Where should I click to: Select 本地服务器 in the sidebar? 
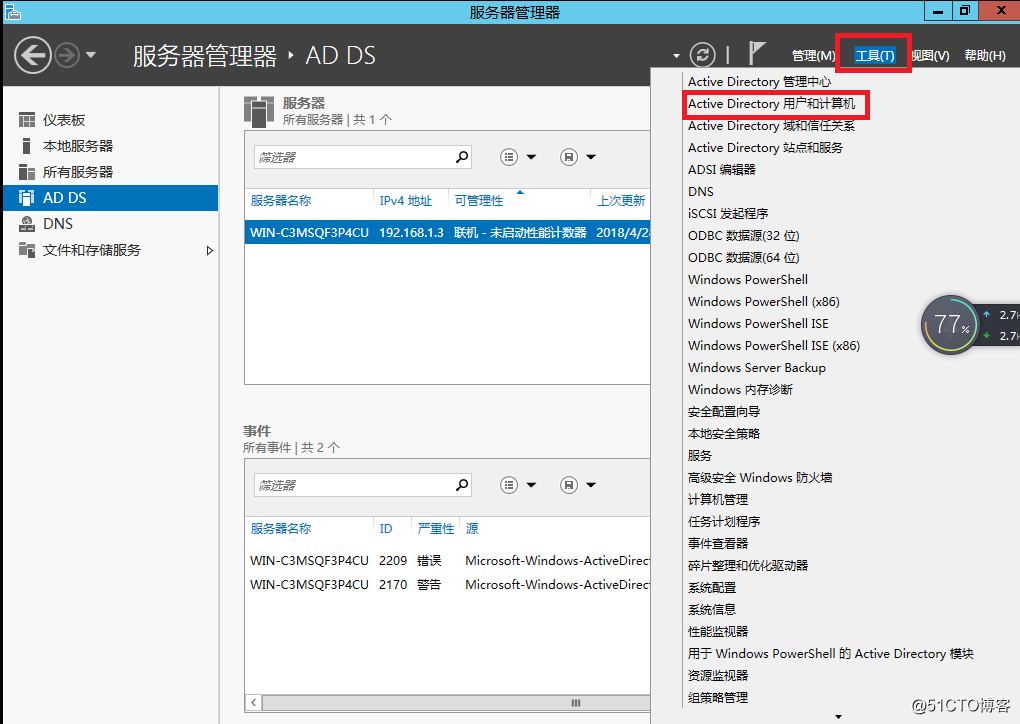111,146
